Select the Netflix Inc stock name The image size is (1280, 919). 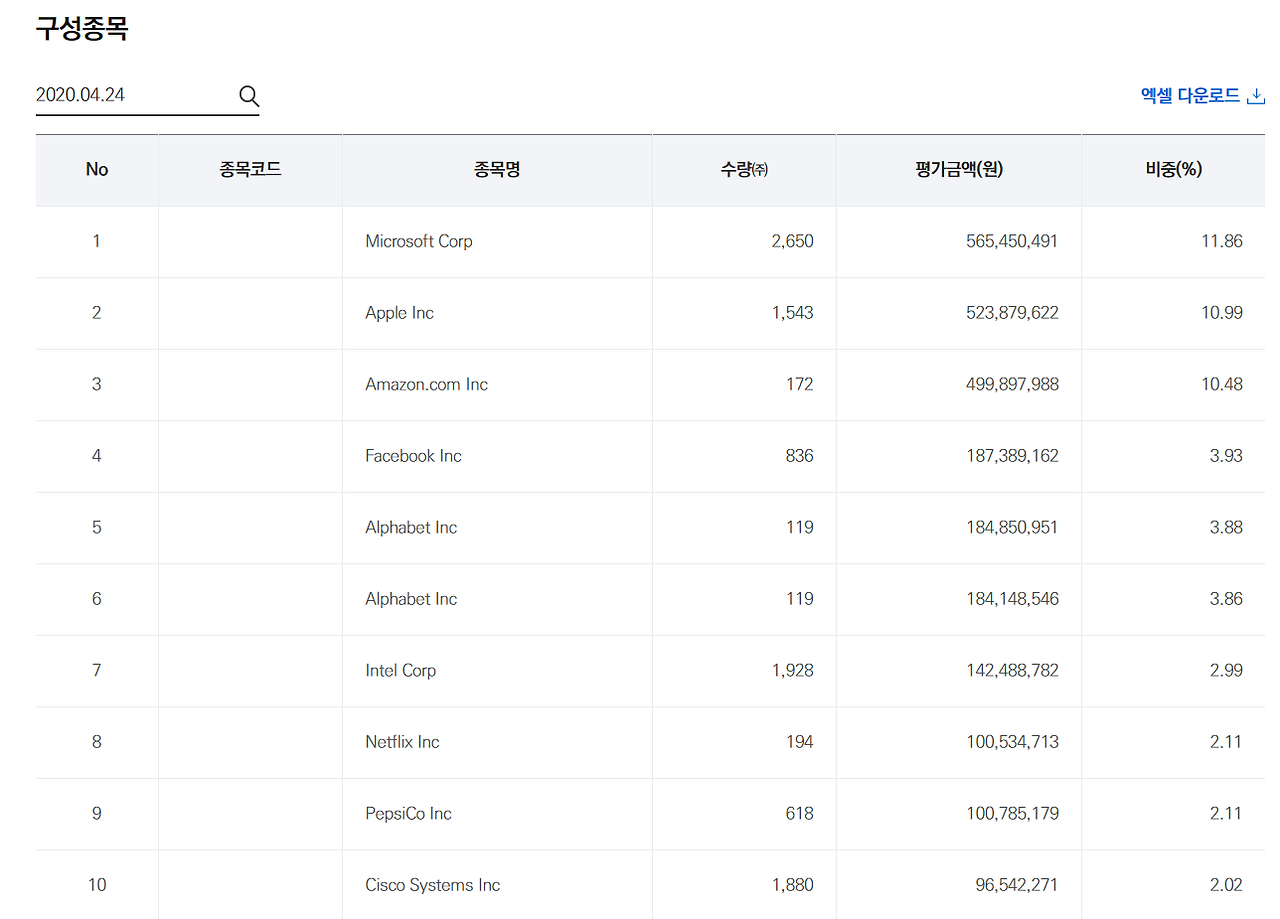pos(403,742)
